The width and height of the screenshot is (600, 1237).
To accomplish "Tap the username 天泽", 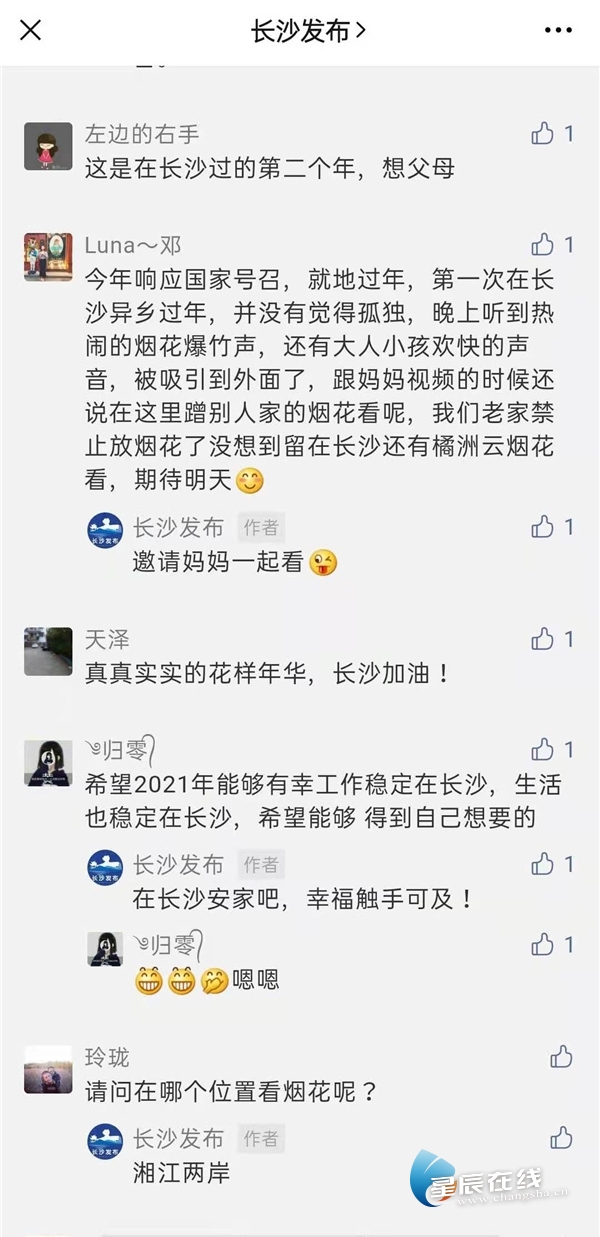I will coord(107,639).
